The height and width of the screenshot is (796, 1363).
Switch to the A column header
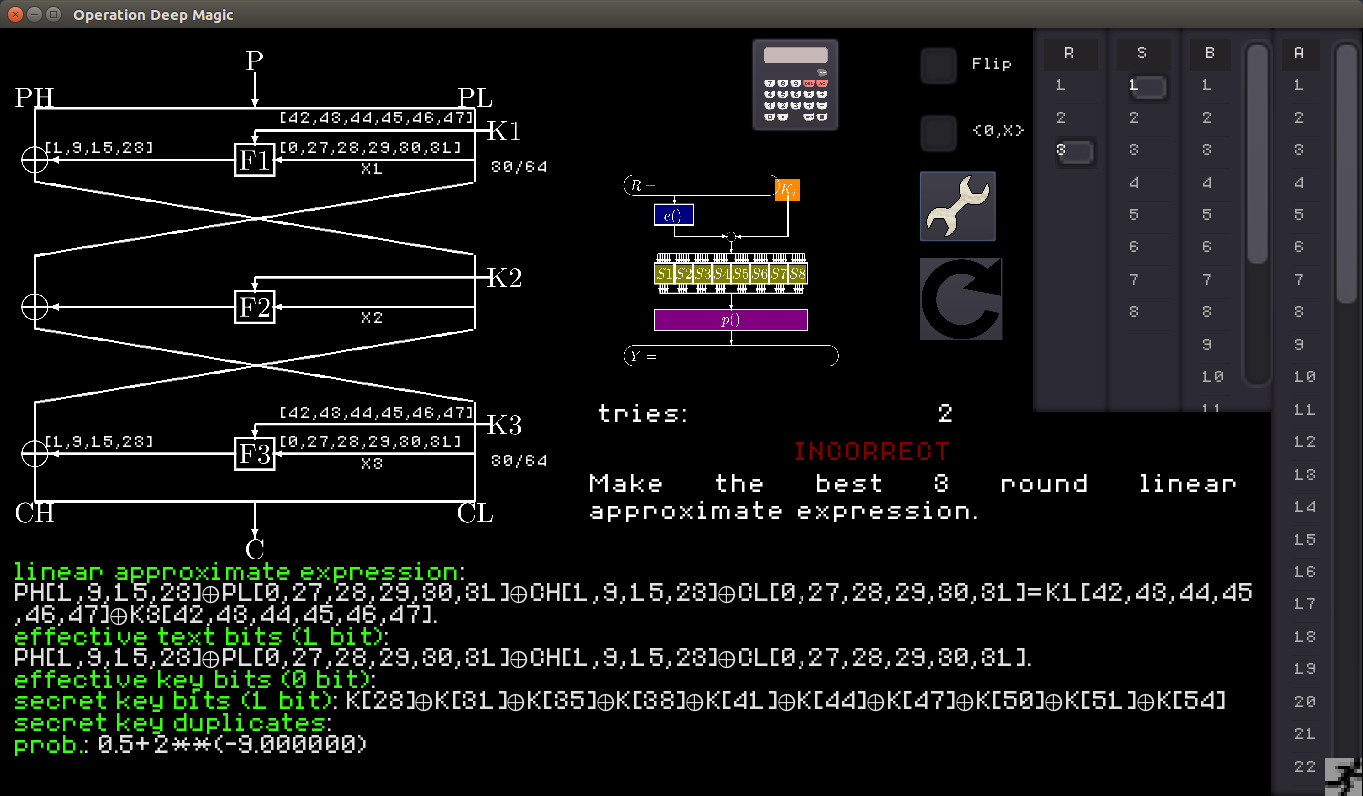point(1300,53)
